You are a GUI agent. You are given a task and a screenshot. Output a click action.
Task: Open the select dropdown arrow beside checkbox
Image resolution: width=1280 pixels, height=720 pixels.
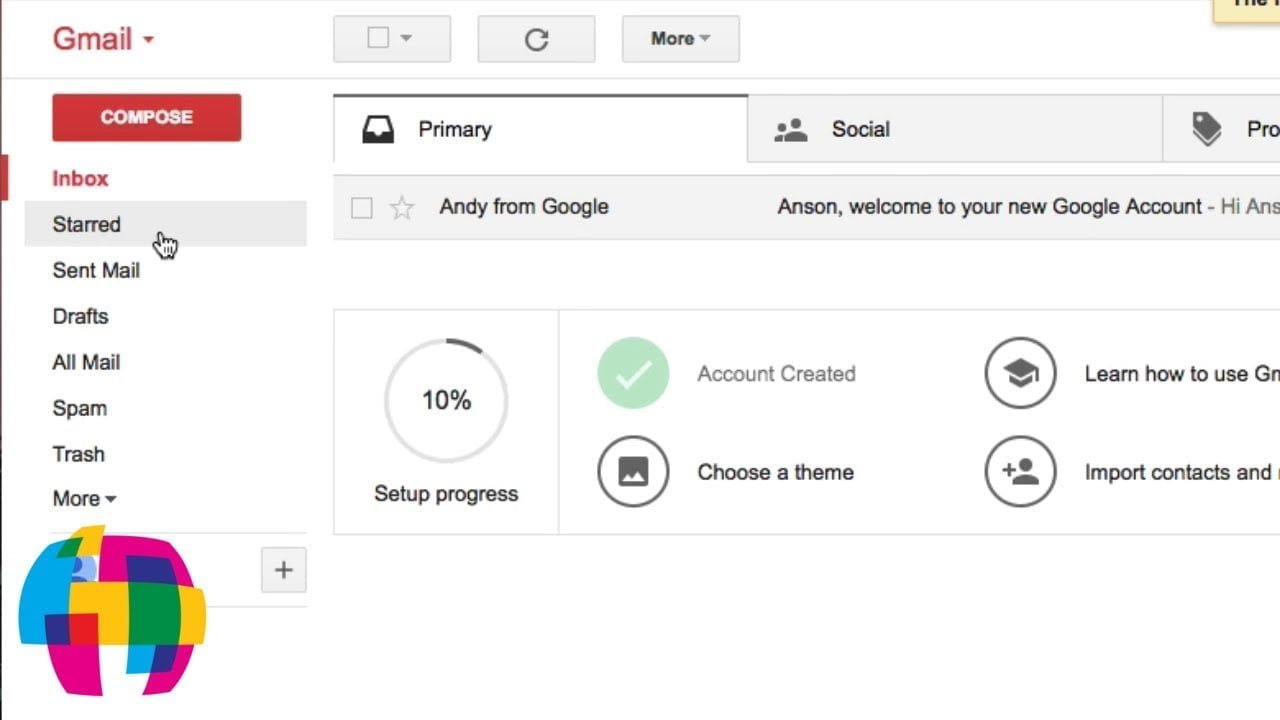pos(406,38)
